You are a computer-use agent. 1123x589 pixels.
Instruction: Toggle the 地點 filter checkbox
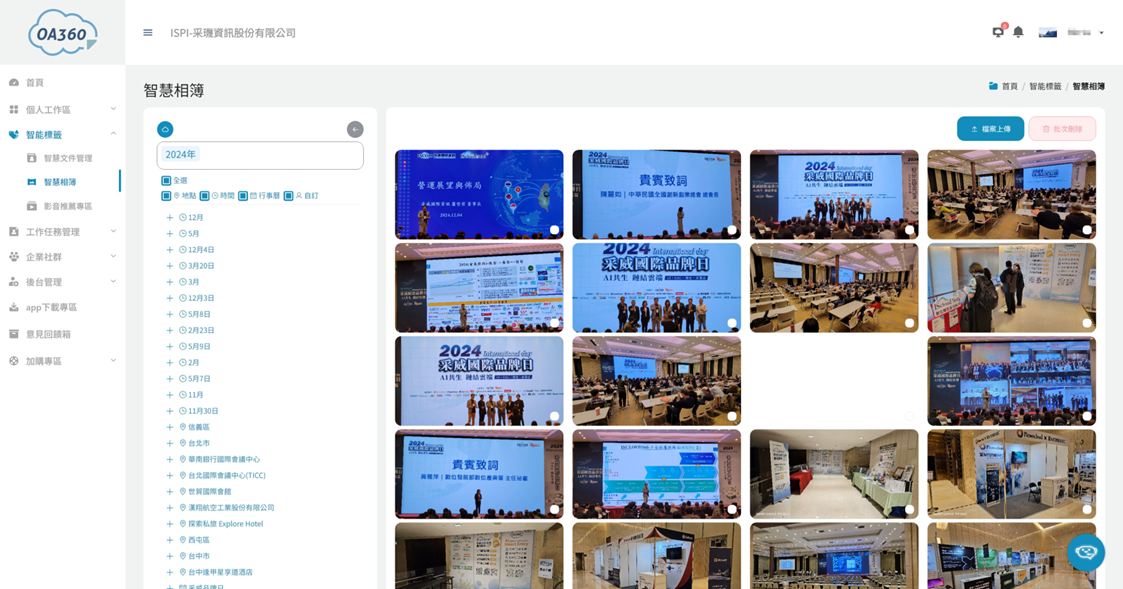(165, 196)
